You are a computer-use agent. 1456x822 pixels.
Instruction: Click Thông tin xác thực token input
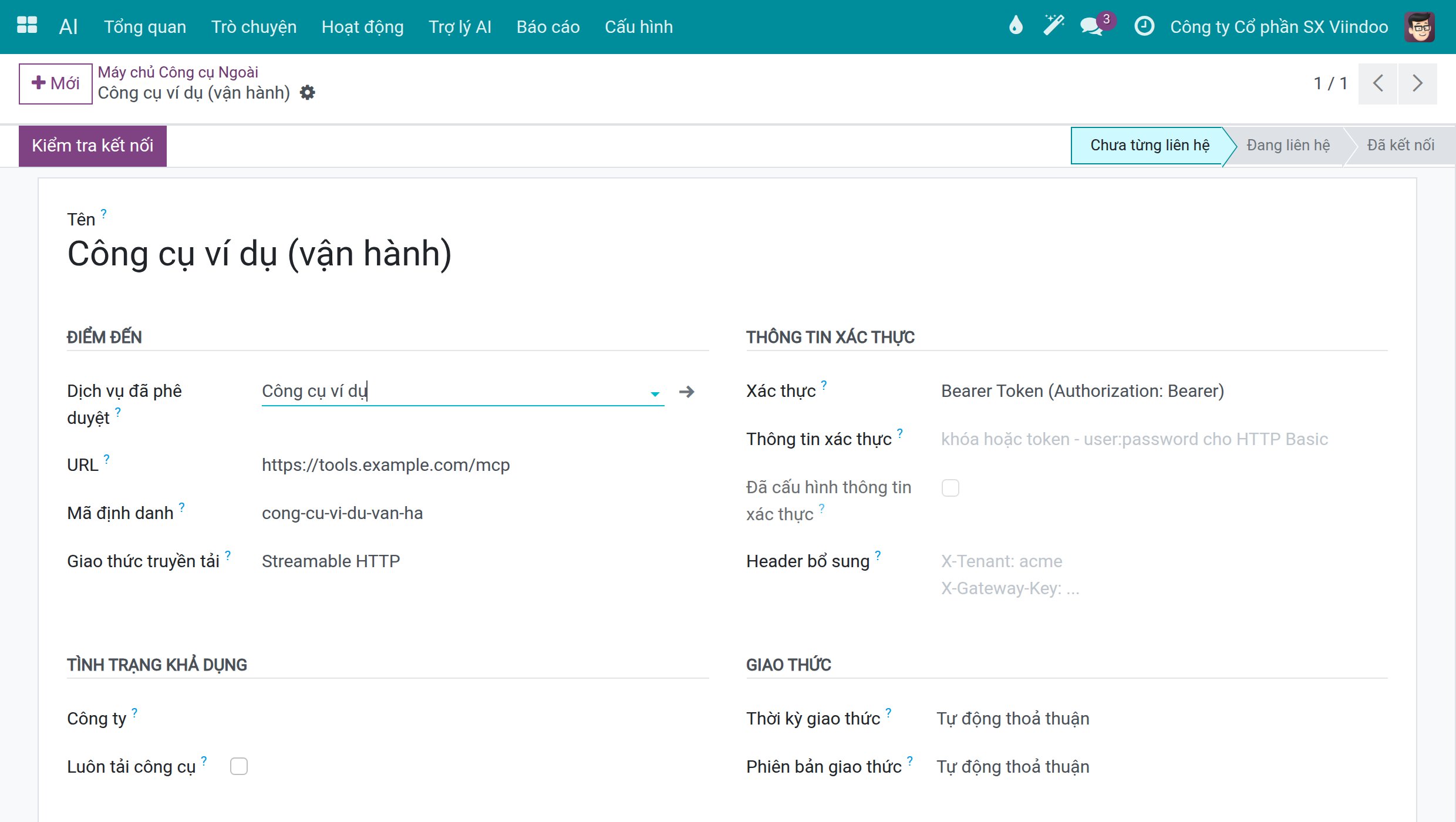pos(1164,439)
